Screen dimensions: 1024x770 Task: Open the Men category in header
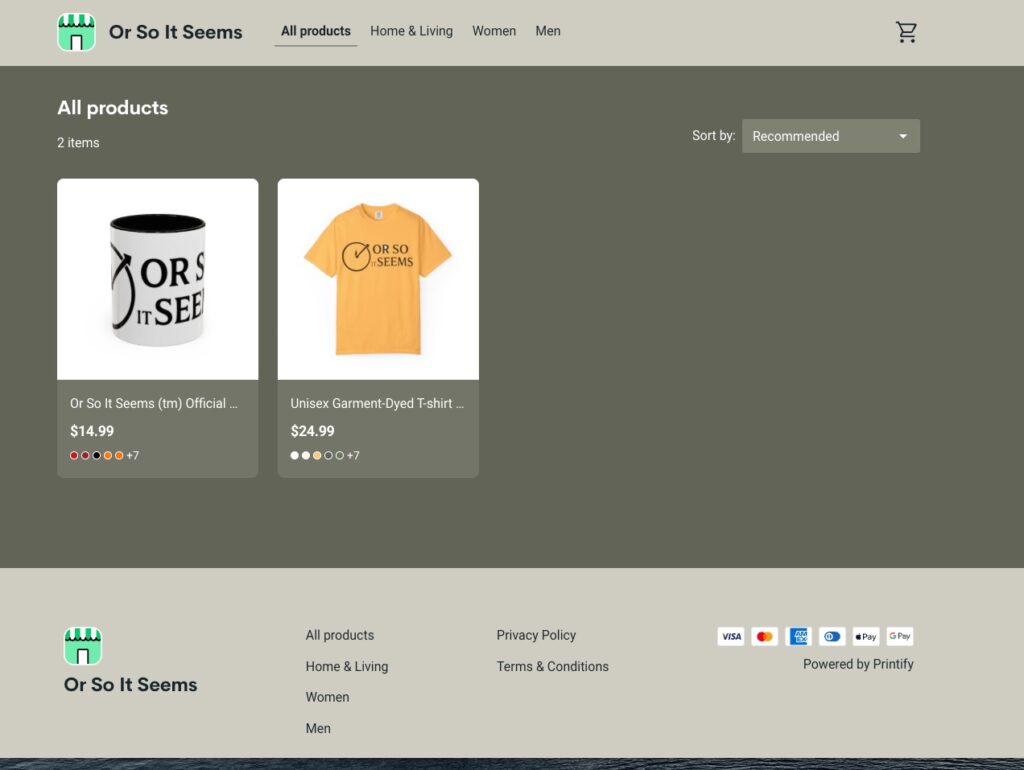(x=548, y=31)
